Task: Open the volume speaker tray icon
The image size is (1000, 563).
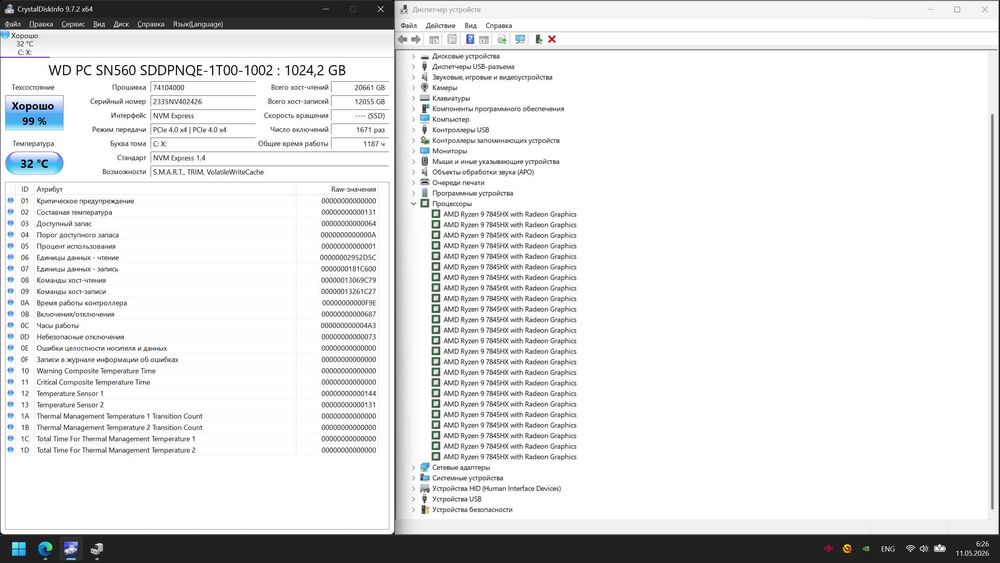Action: [x=924, y=549]
